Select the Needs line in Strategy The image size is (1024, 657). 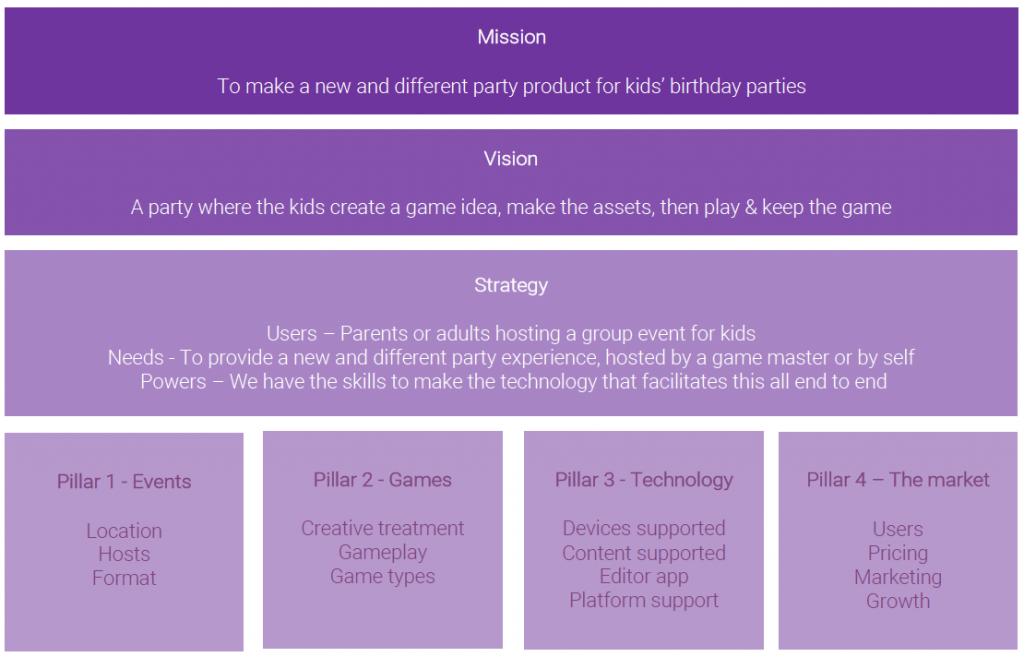pyautogui.click(x=511, y=357)
